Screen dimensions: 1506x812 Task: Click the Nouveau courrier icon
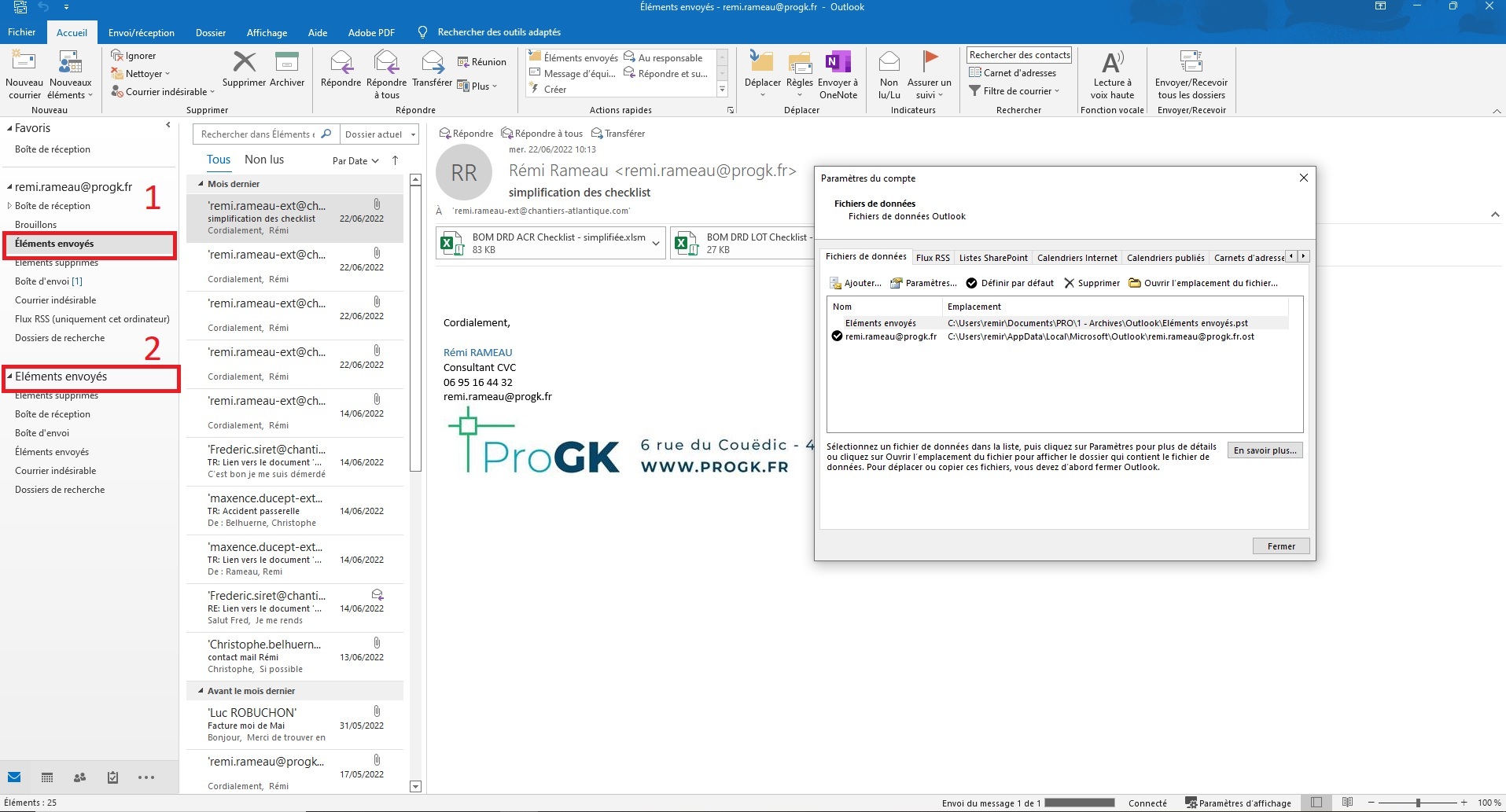coord(24,63)
